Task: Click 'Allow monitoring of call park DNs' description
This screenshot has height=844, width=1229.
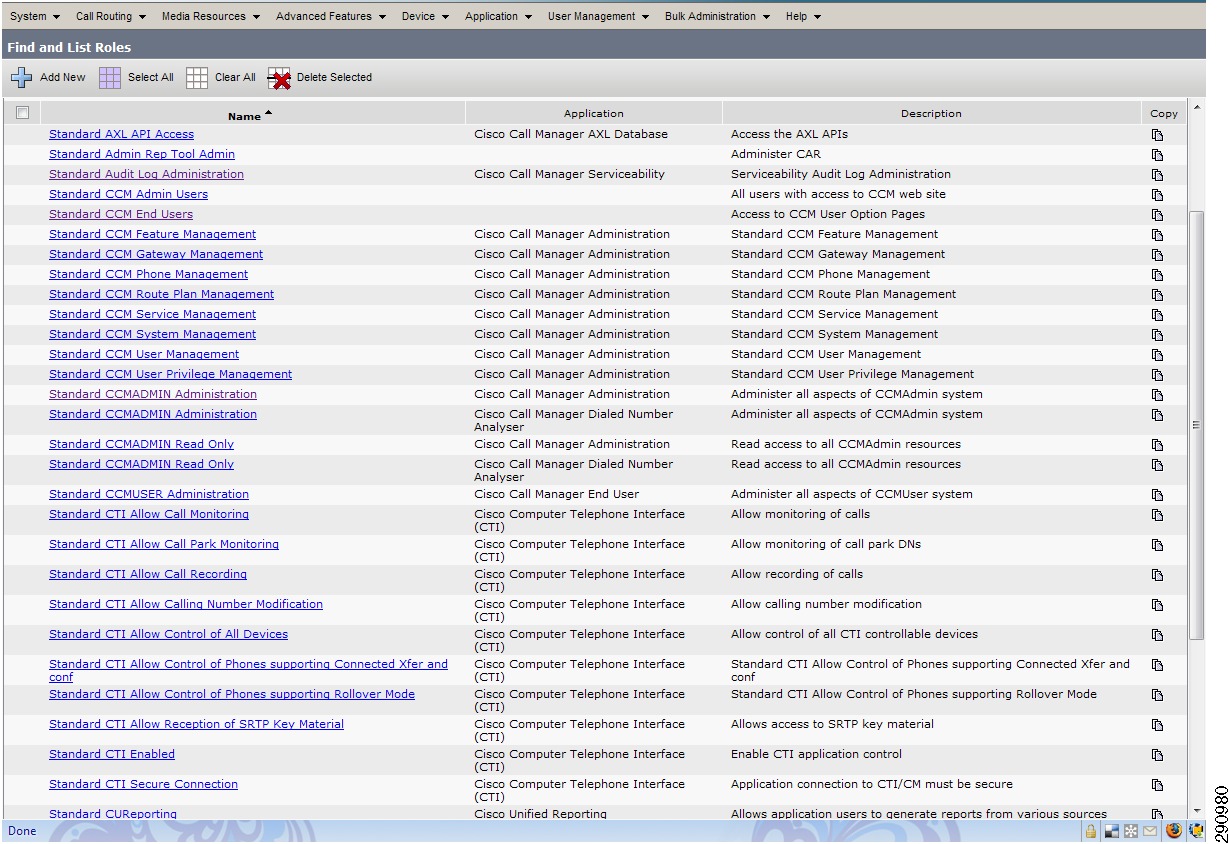Action: coord(826,544)
